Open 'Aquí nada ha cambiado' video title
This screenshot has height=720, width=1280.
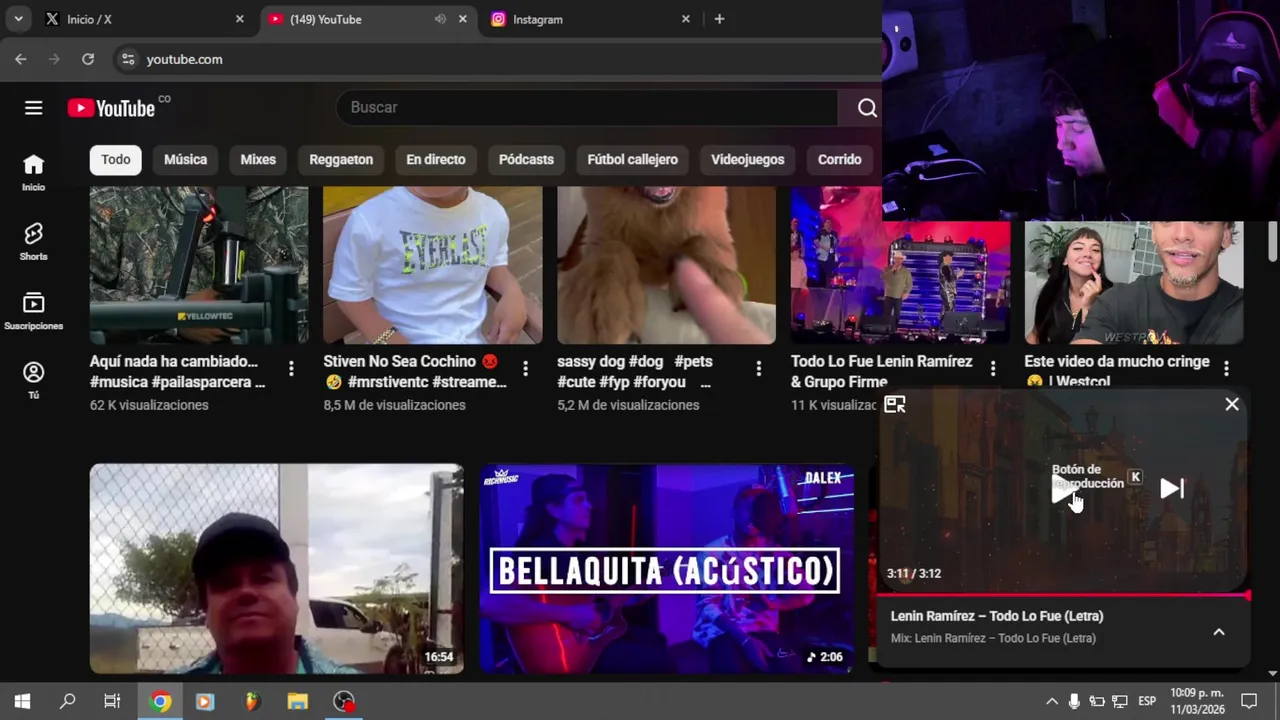(x=178, y=371)
